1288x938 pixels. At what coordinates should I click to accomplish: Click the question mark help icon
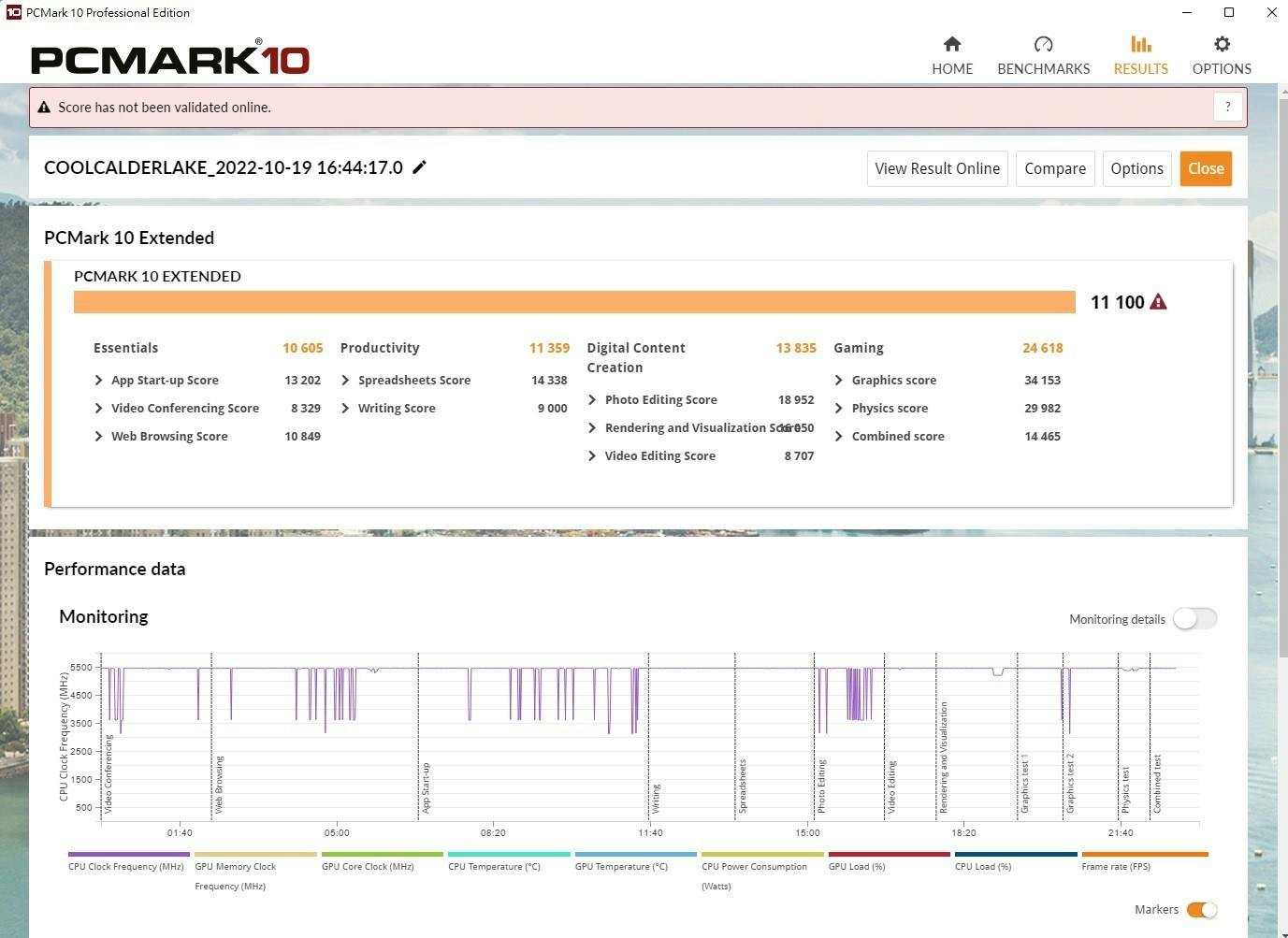pyautogui.click(x=1228, y=108)
